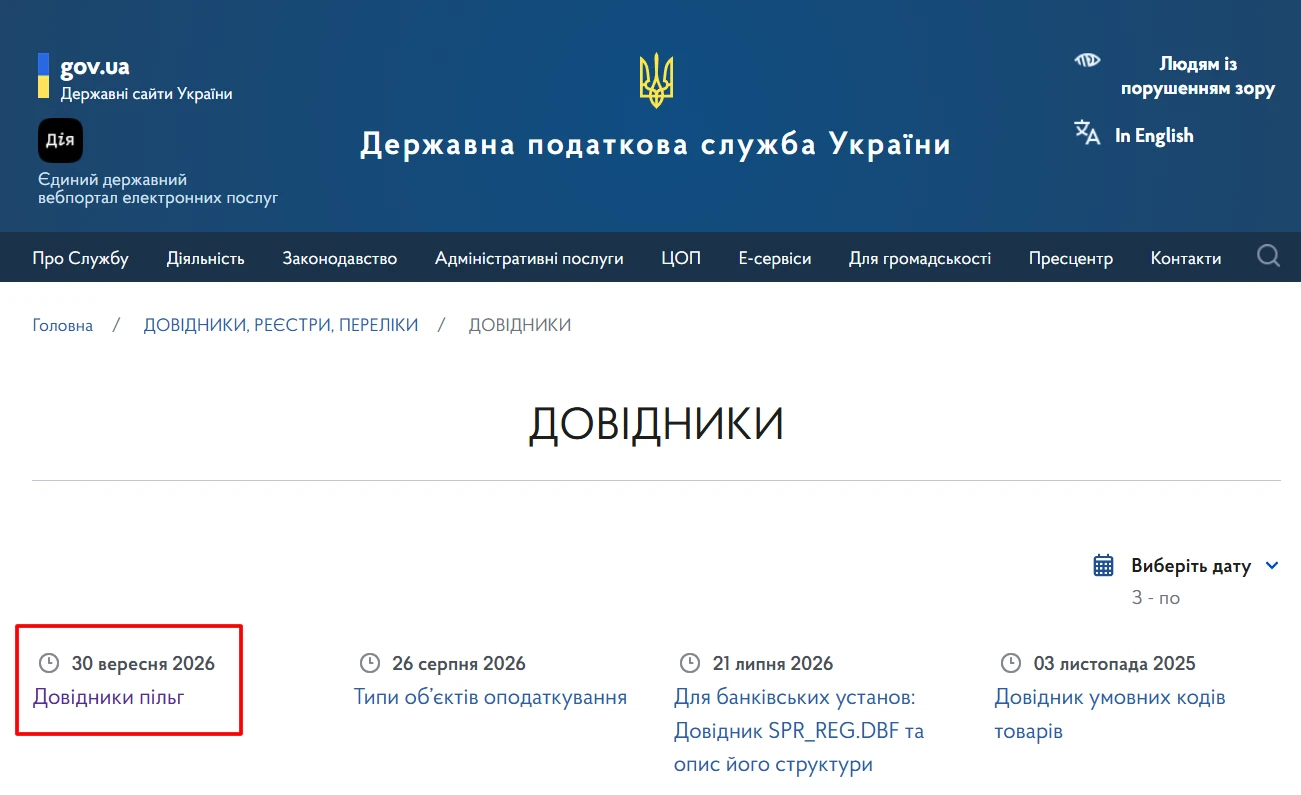Screen dimensions: 1301x795
Task: Open Довідник SPR_REG.DBF для банківських установ link
Action: click(x=798, y=731)
